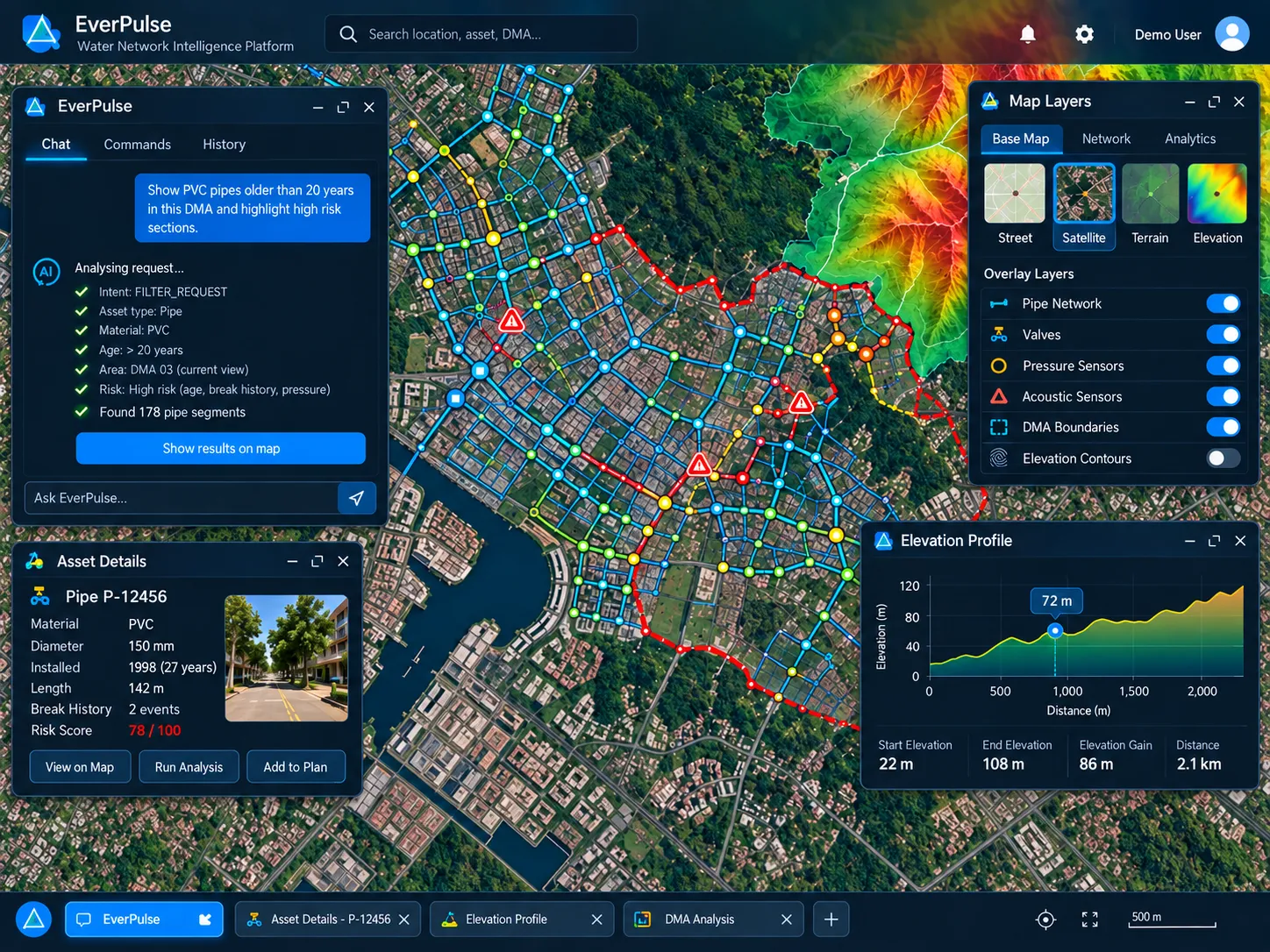1270x952 pixels.
Task: Maximize the Elevation Profile panel
Action: click(1214, 541)
